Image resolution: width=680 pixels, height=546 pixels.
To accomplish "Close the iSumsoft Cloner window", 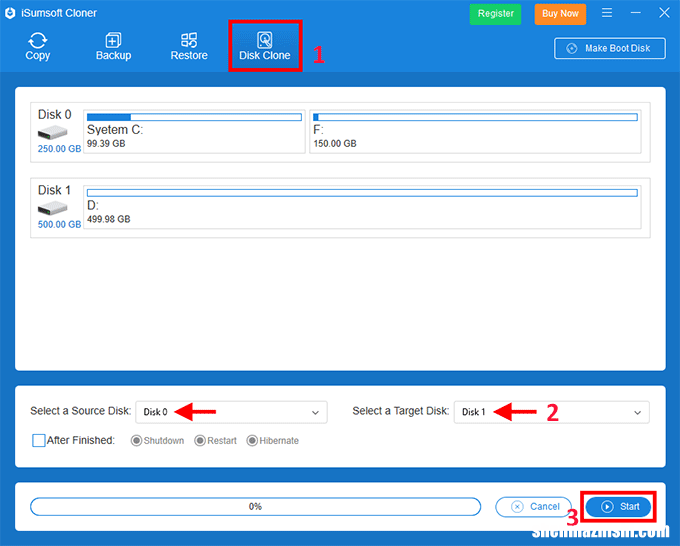I will (664, 13).
